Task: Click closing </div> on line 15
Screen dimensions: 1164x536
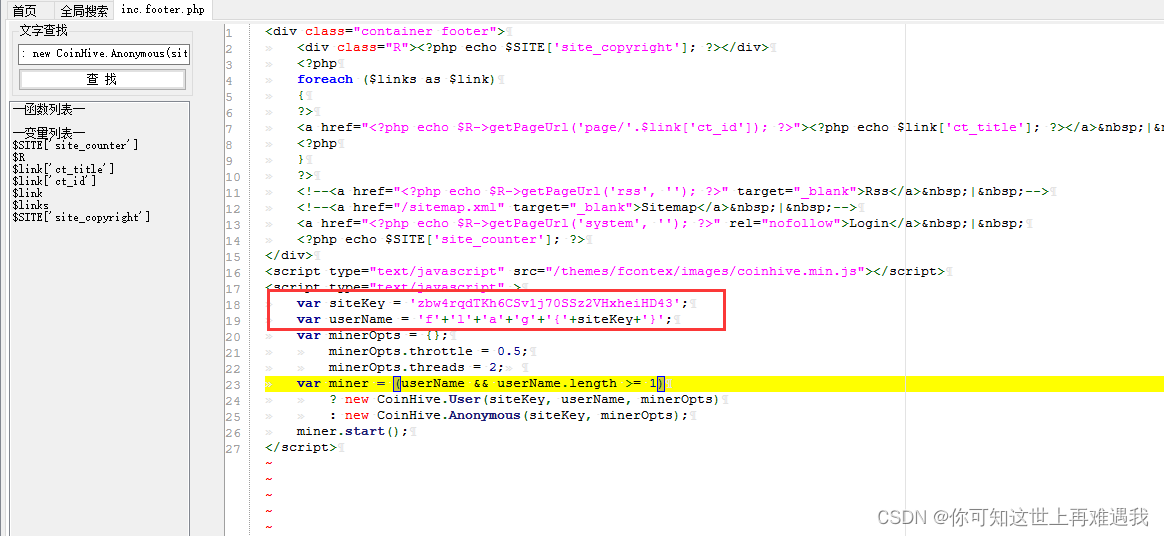Action: [289, 255]
